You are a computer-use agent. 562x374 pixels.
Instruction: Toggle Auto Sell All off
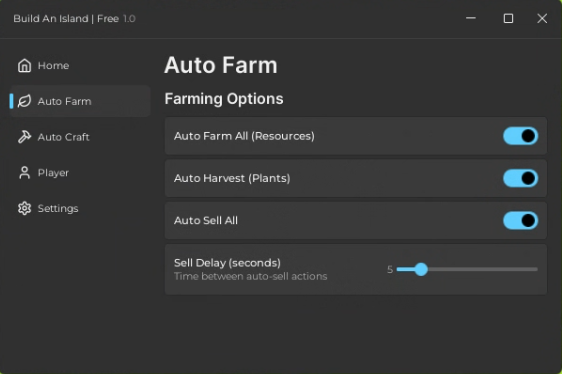pos(520,221)
